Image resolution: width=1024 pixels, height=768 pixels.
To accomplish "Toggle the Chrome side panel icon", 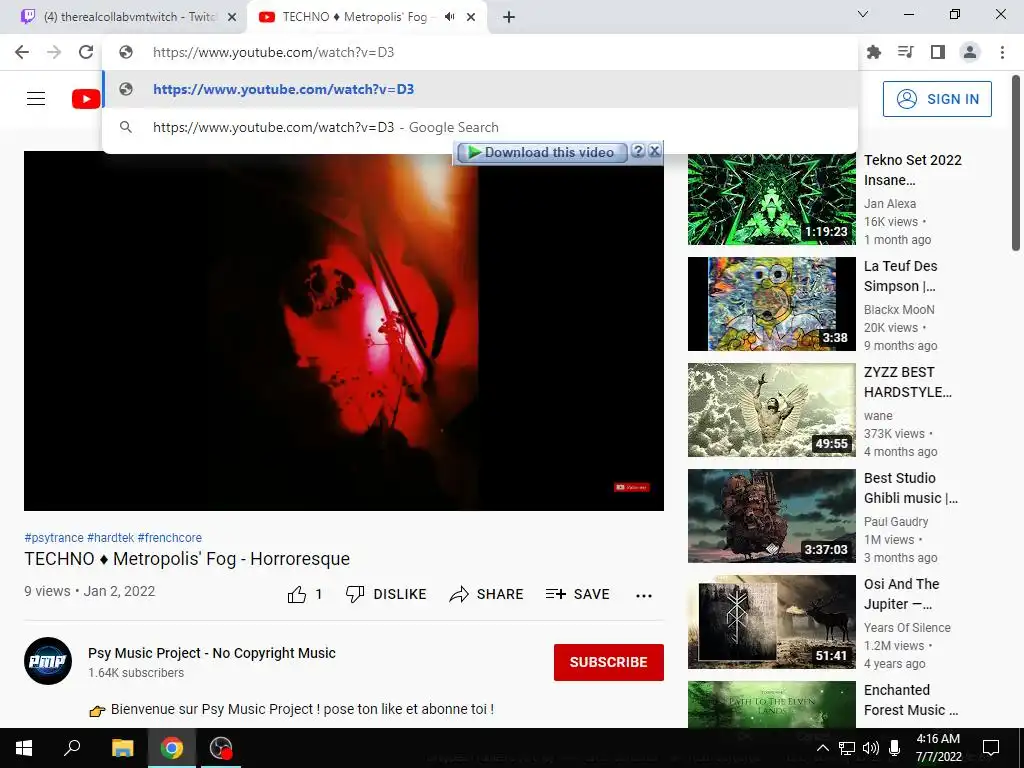I will point(938,52).
